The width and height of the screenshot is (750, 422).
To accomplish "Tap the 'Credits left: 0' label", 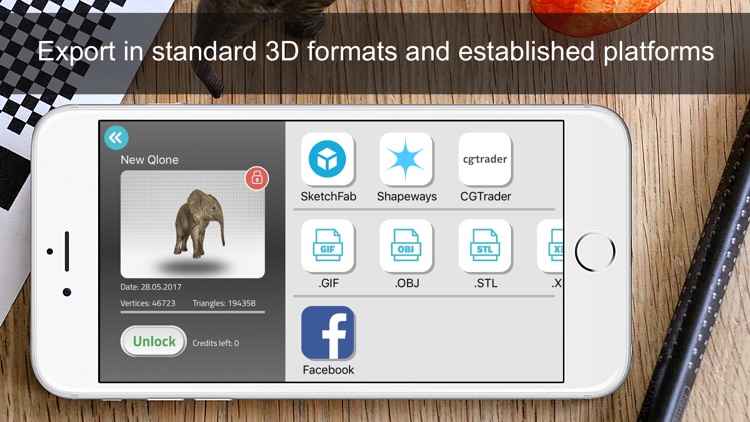I will pyautogui.click(x=216, y=343).
